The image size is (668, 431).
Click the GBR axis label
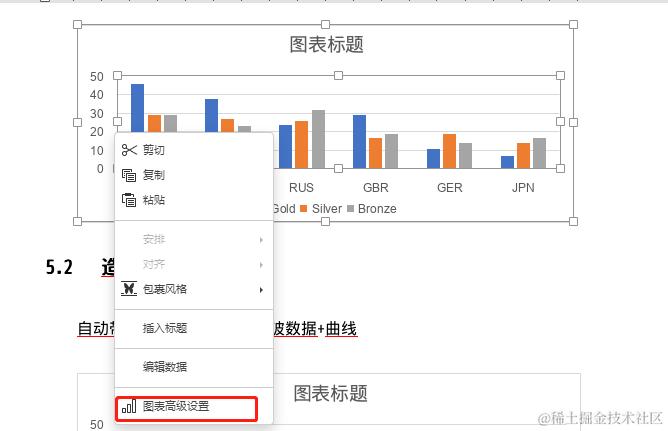click(376, 188)
